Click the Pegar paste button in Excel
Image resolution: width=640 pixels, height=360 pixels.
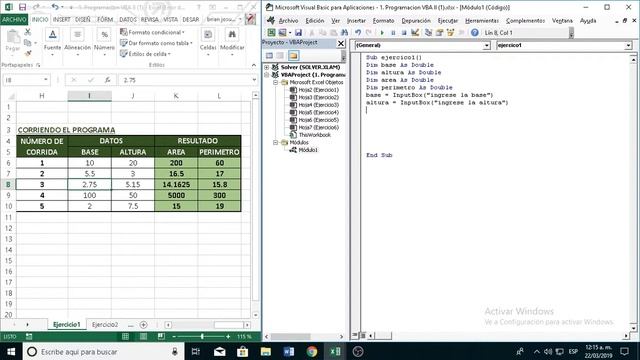click(13, 41)
